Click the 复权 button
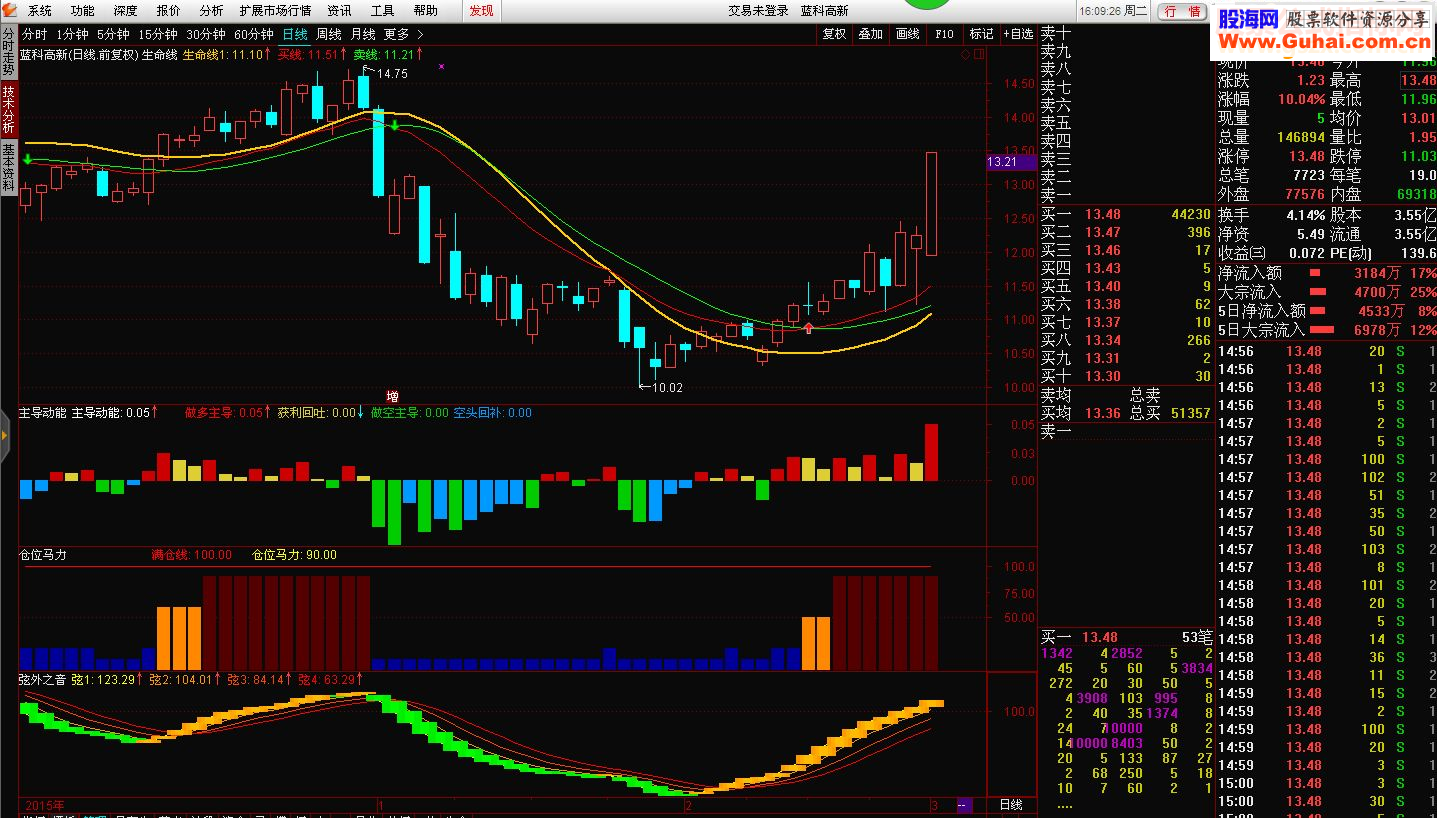This screenshot has width=1437, height=818. tap(834, 34)
